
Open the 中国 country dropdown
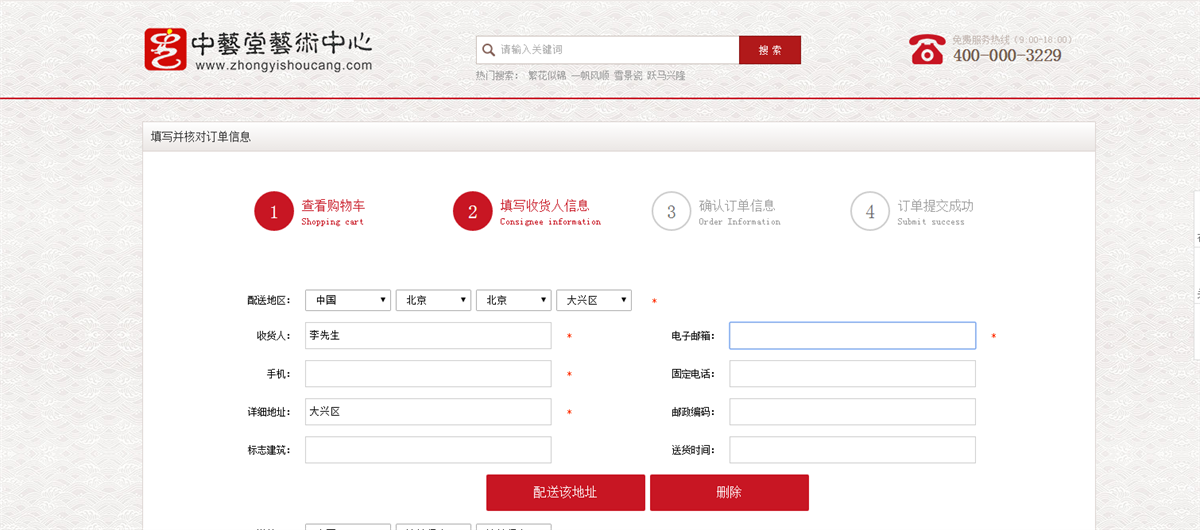pyautogui.click(x=348, y=300)
